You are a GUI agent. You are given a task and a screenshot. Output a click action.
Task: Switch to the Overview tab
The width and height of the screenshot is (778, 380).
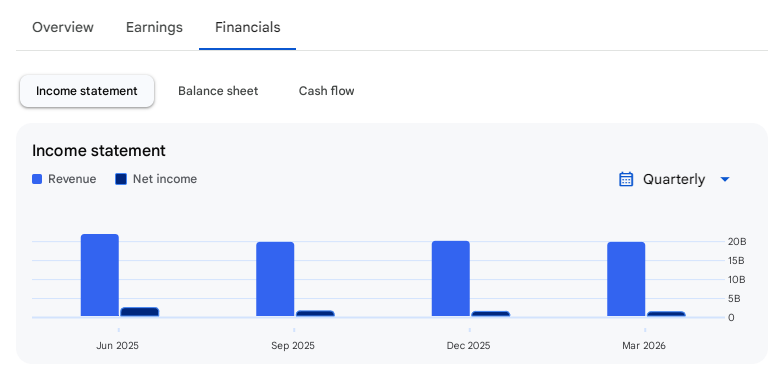point(63,27)
